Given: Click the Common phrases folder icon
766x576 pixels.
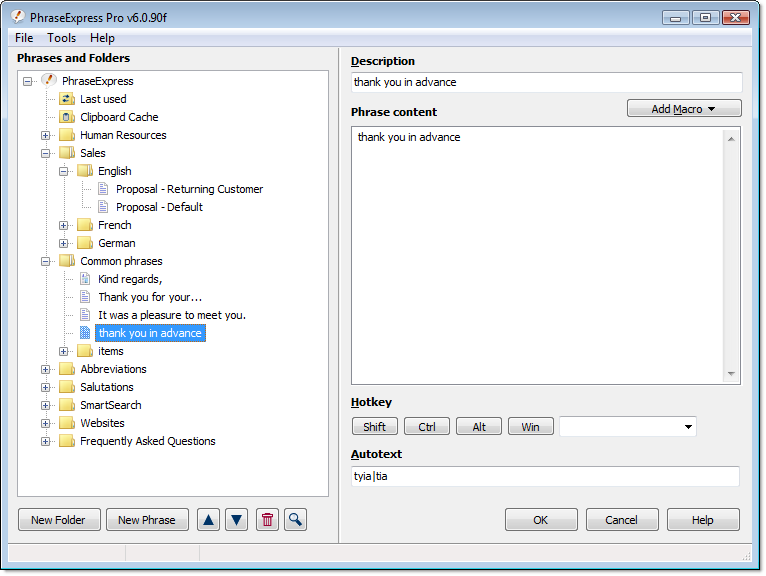Looking at the screenshot, I should point(66,260).
